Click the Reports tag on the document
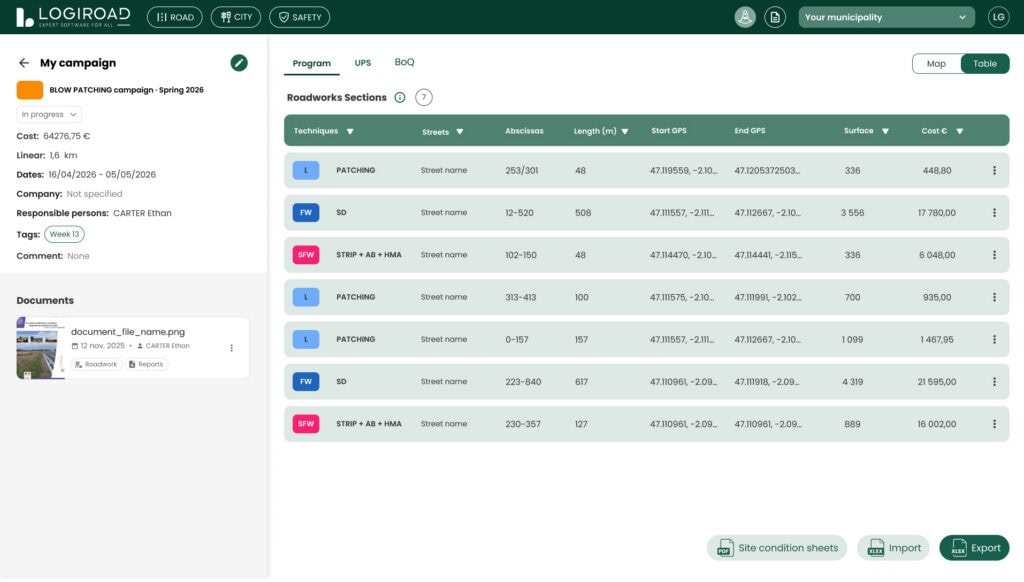1024x582 pixels. tap(146, 364)
